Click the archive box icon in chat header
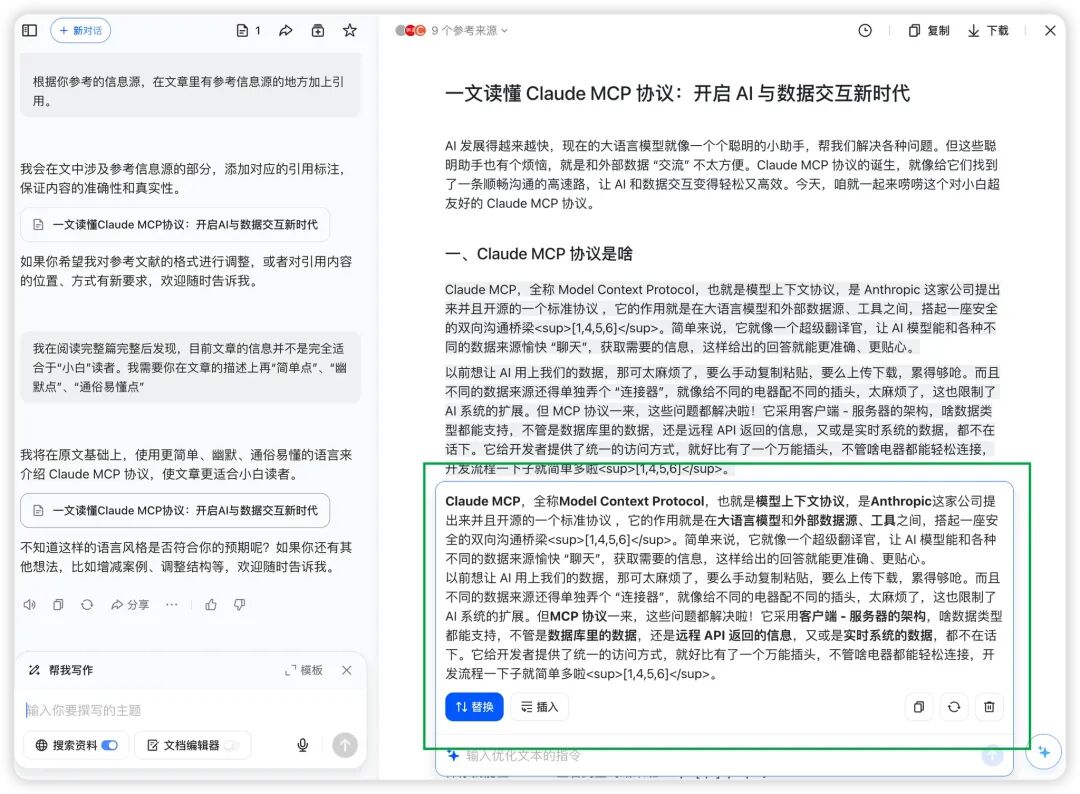This screenshot has width=1080, height=794. (318, 30)
